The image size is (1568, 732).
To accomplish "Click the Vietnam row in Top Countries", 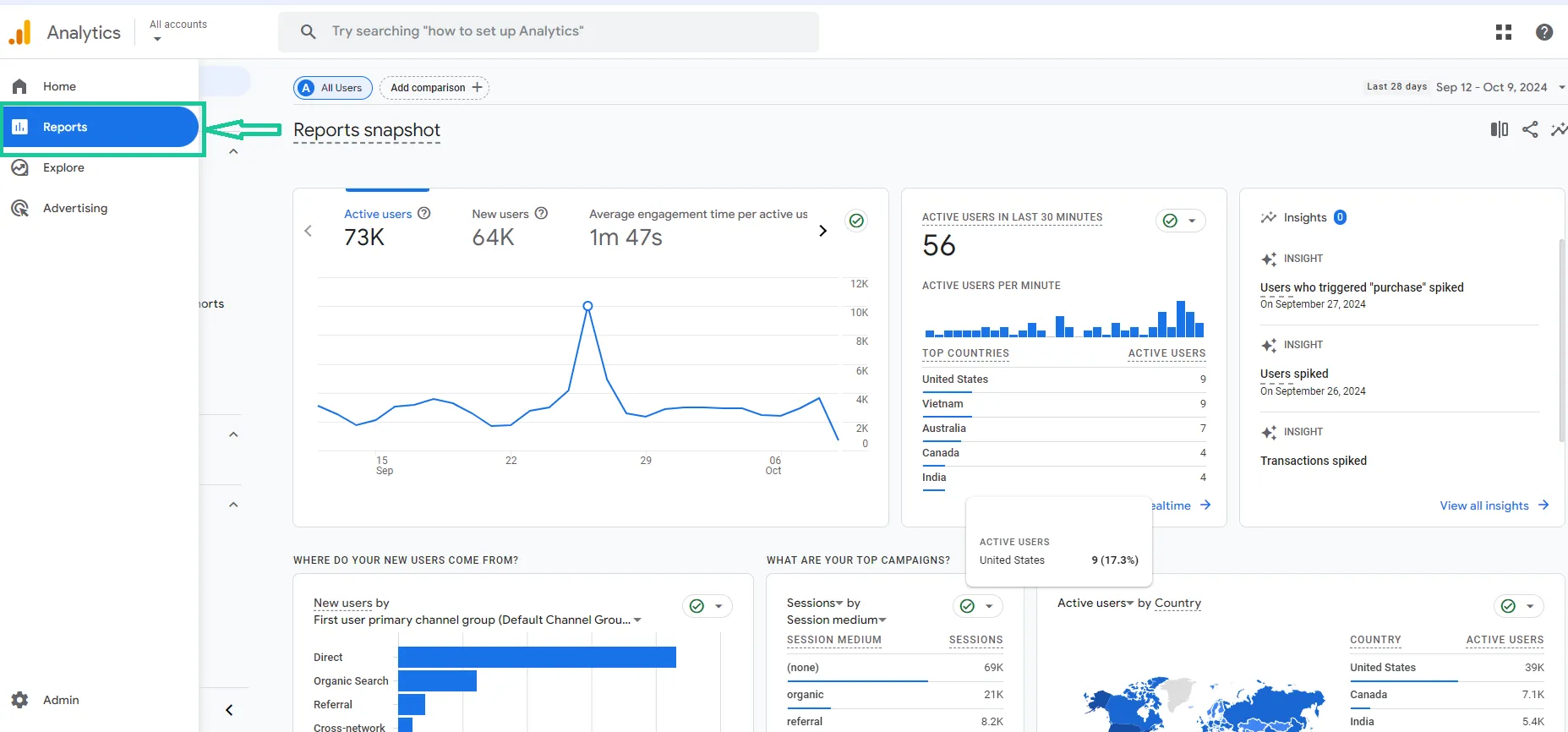I will 1064,404.
